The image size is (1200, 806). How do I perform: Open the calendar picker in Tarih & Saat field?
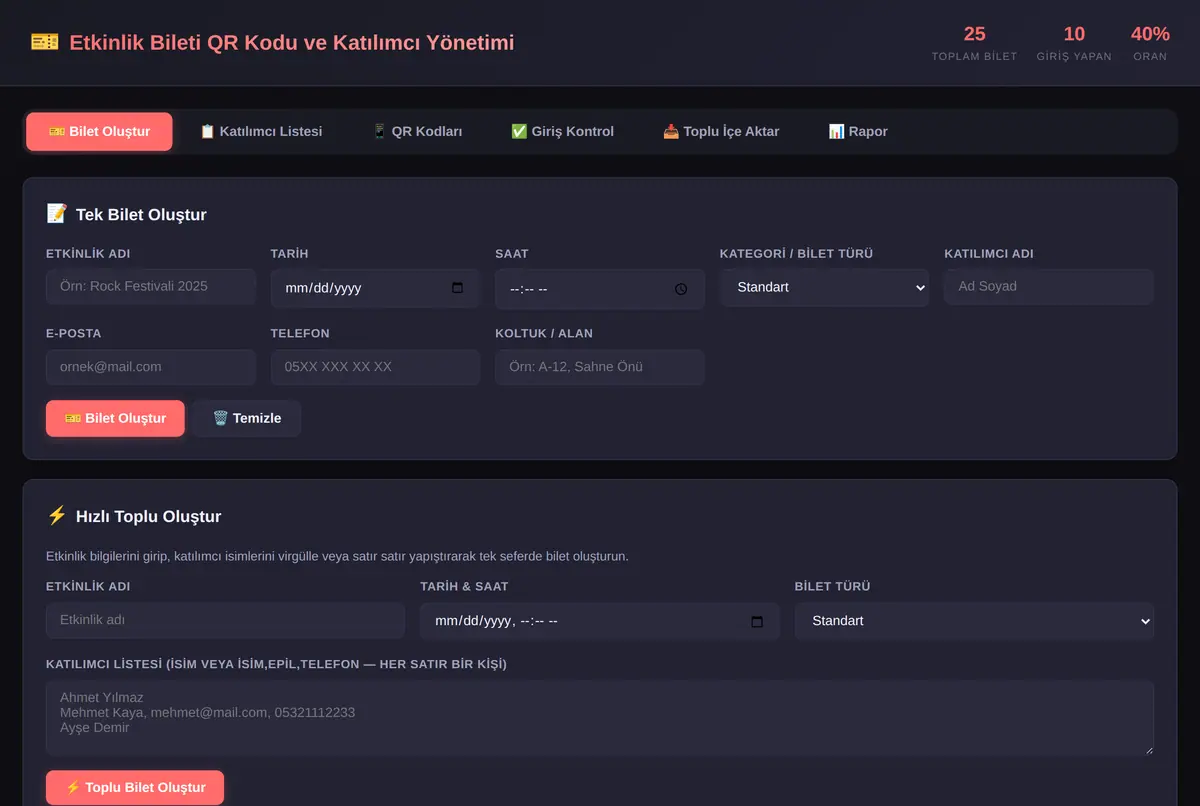pyautogui.click(x=757, y=621)
